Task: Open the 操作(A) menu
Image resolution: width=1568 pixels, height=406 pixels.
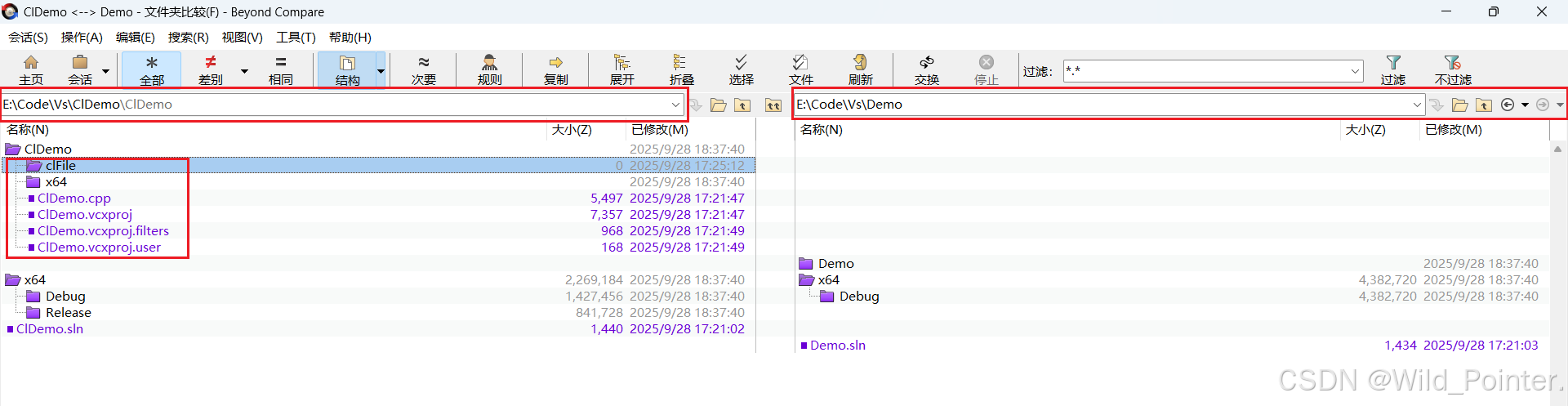Action: (82, 37)
